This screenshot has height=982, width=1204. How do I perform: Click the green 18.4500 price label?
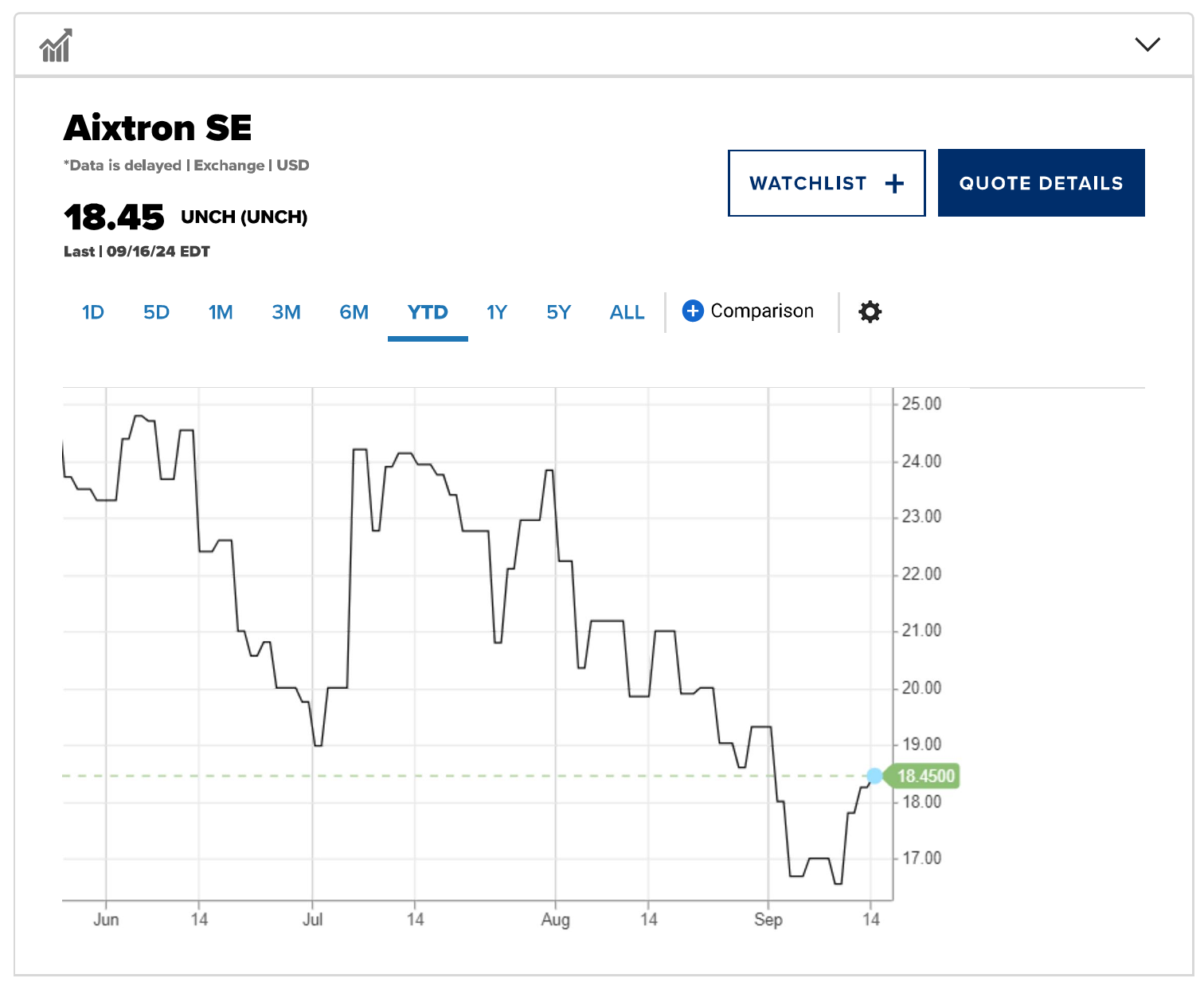[924, 776]
